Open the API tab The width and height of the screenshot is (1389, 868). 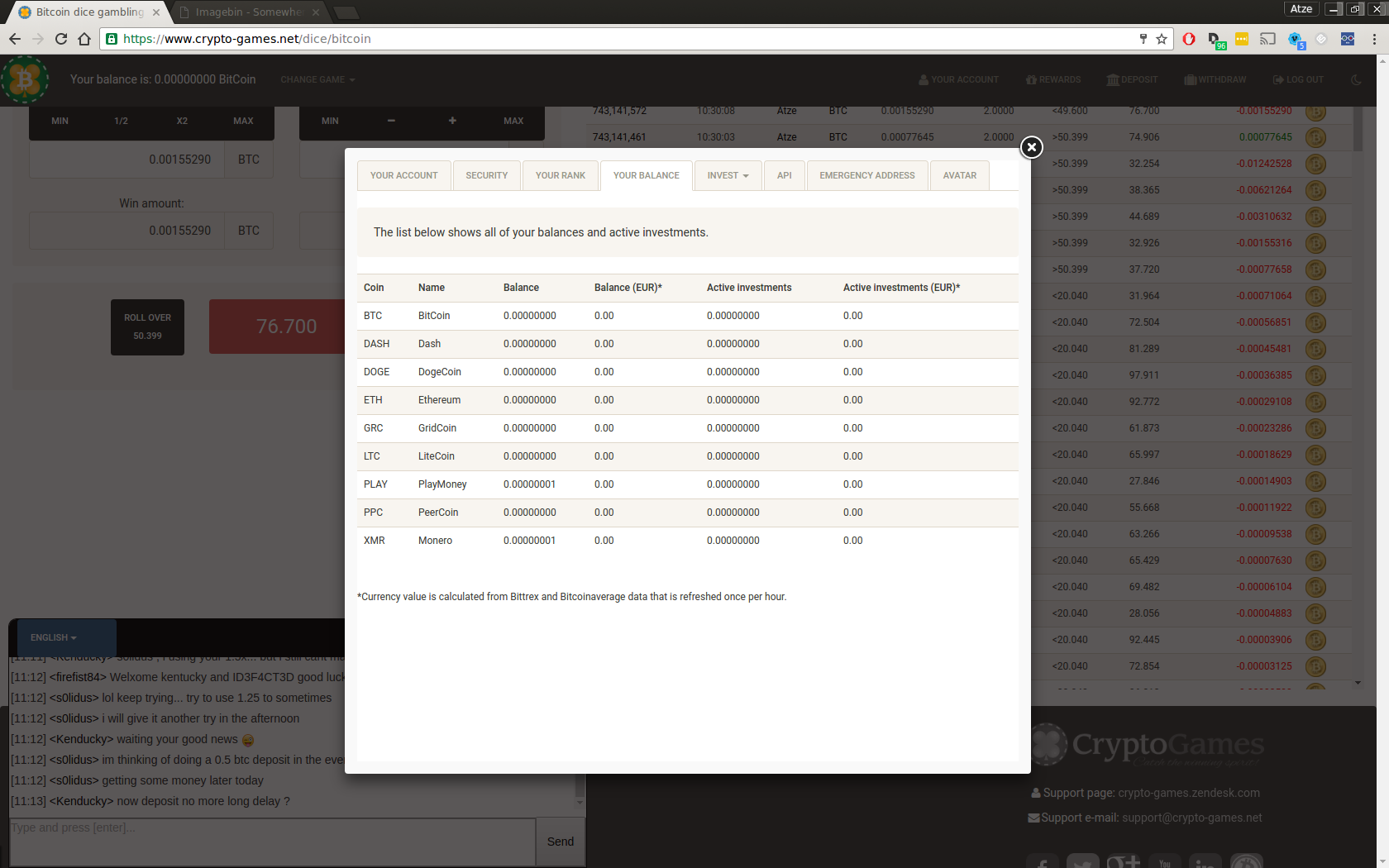pos(785,175)
